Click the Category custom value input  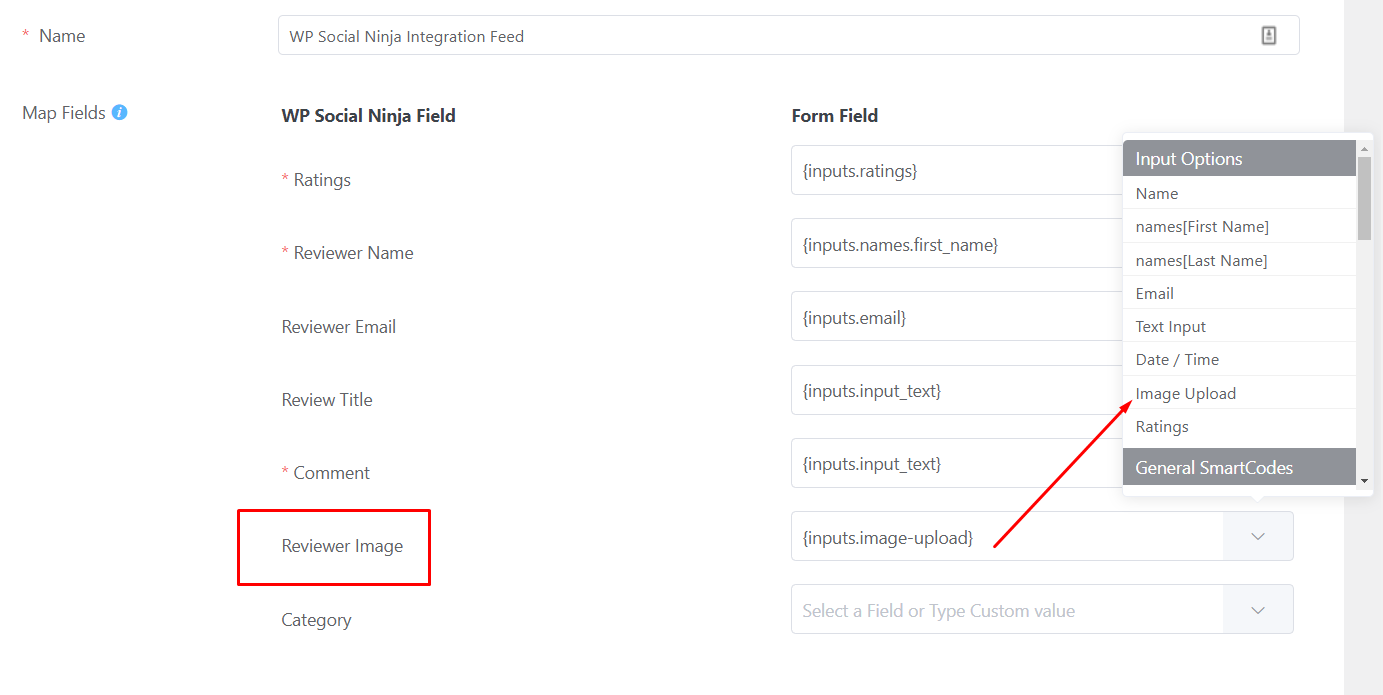(1005, 610)
